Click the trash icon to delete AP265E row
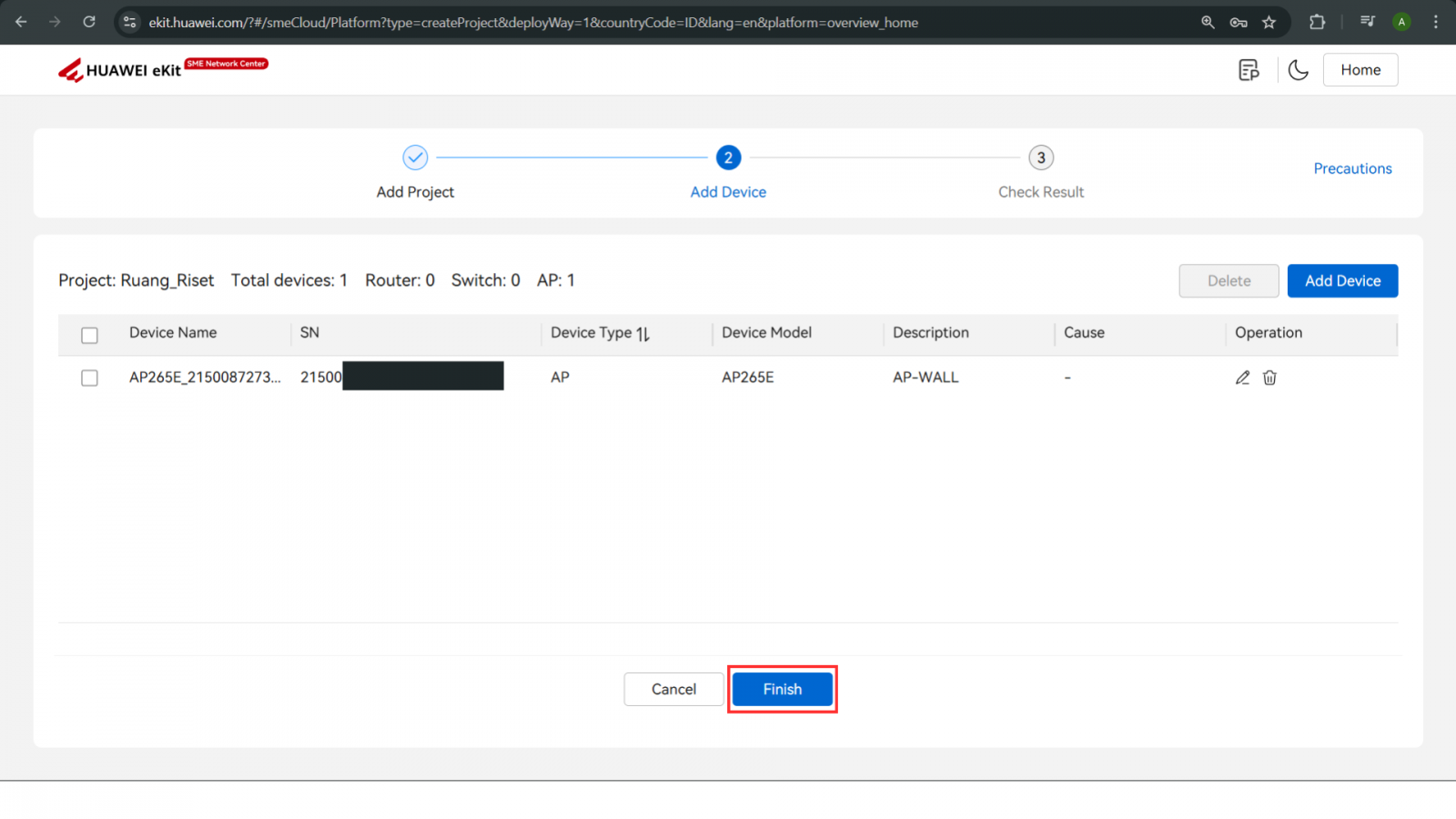The image size is (1456, 819). tap(1269, 378)
